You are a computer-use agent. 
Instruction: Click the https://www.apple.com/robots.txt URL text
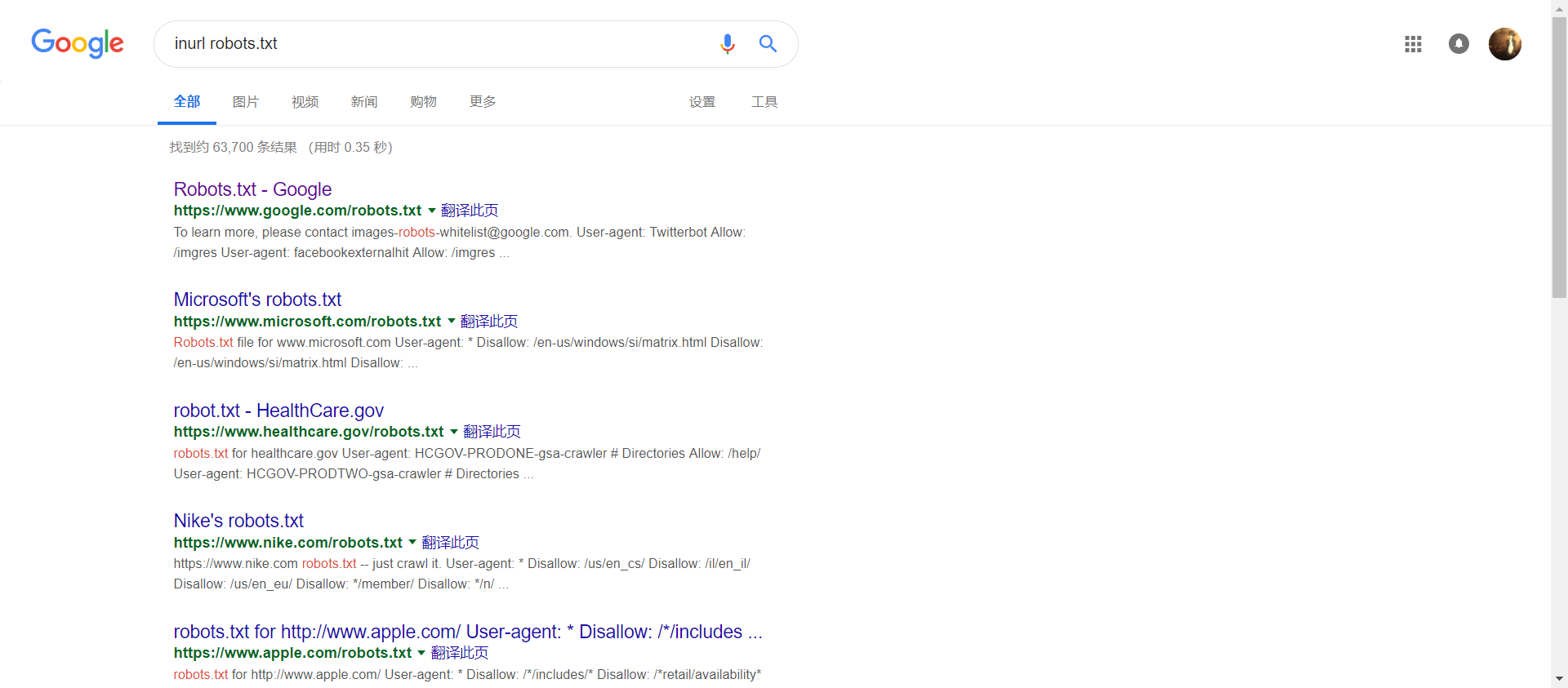(x=292, y=653)
